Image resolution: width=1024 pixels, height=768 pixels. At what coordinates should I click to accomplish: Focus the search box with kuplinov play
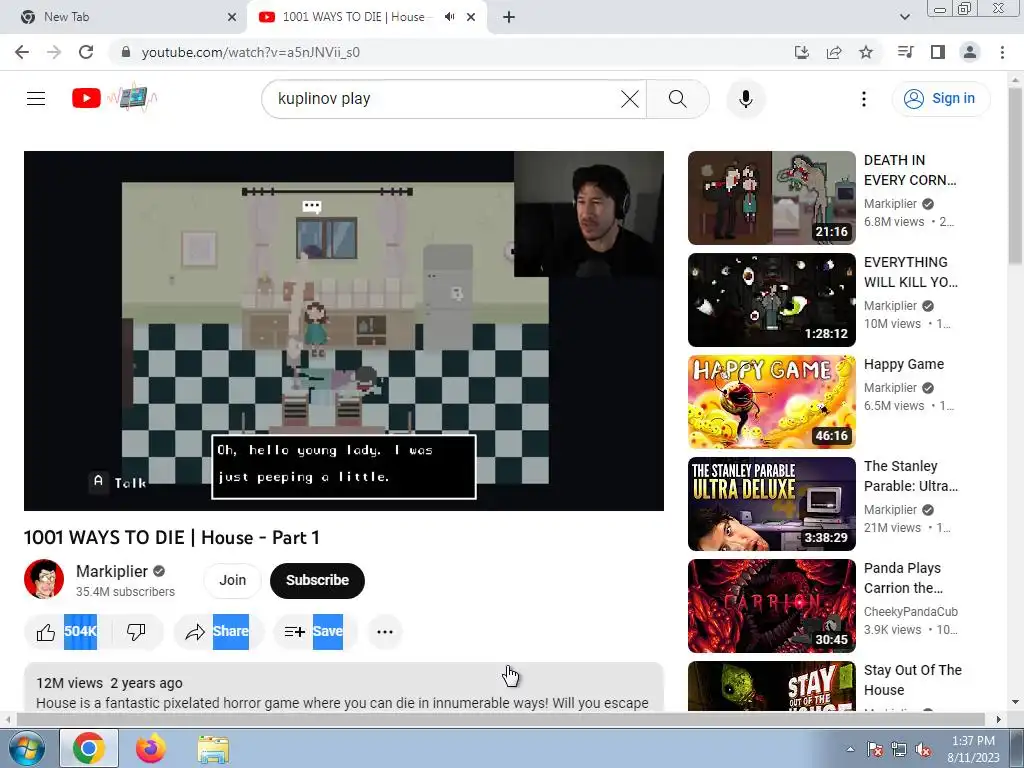[x=444, y=99]
